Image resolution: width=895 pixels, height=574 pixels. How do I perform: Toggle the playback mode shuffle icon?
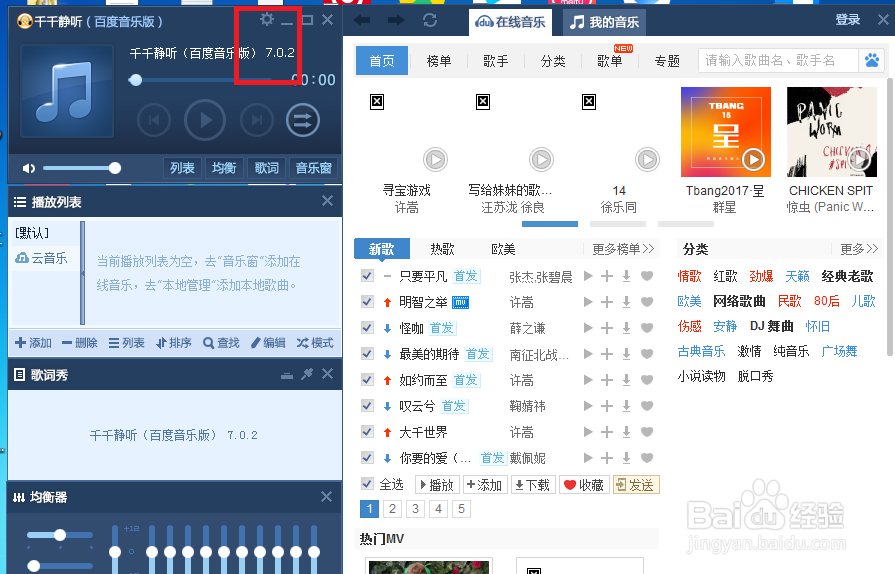pos(303,120)
